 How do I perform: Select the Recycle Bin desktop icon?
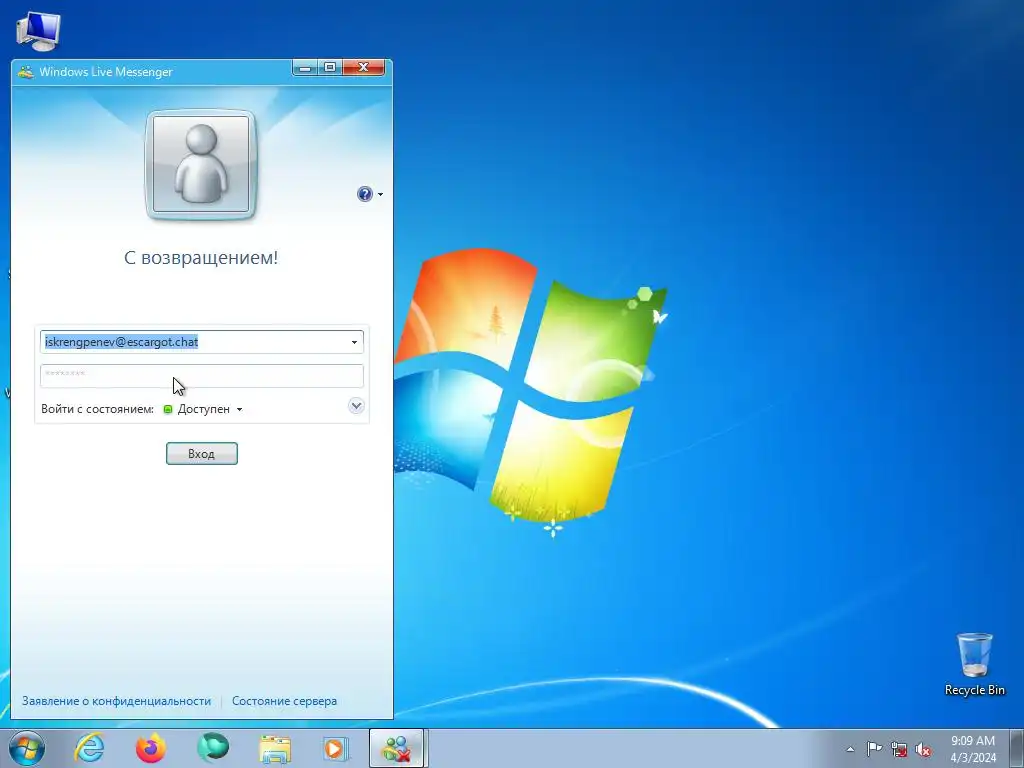(x=974, y=664)
